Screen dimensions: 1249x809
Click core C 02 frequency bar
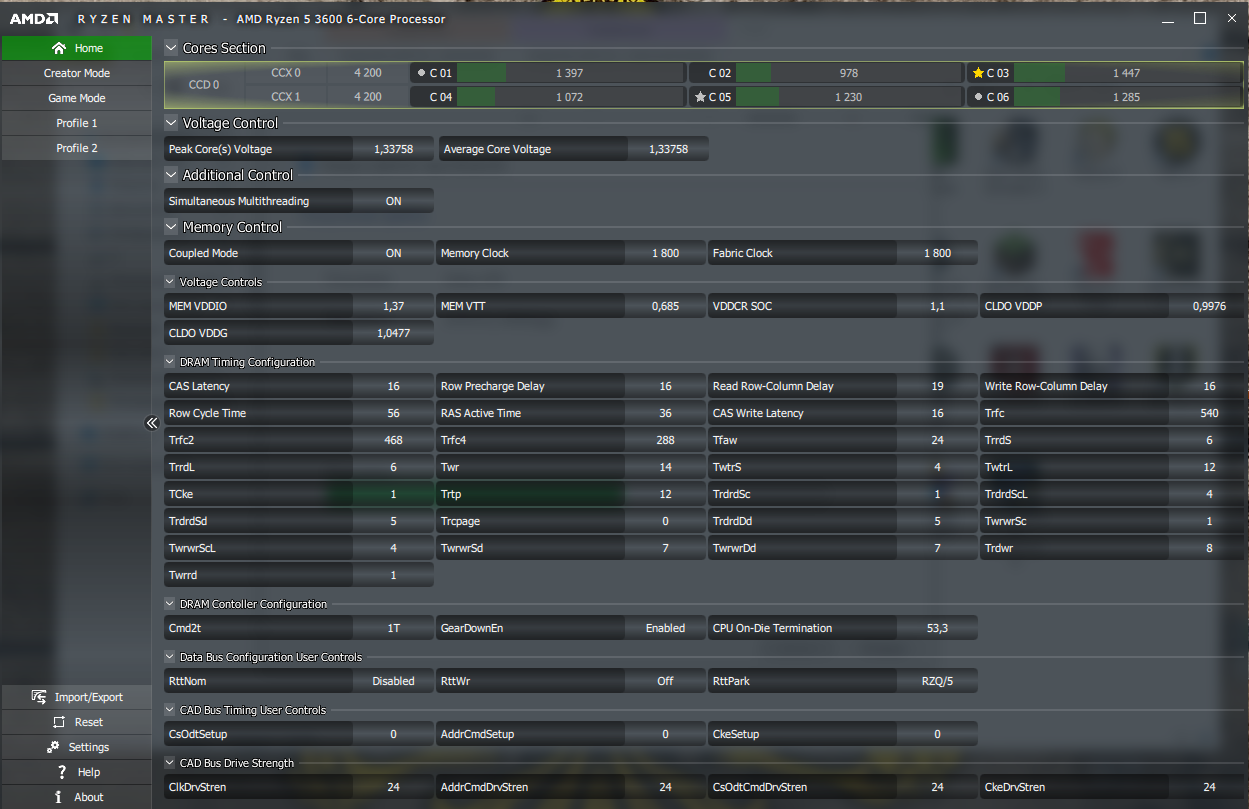(x=848, y=73)
